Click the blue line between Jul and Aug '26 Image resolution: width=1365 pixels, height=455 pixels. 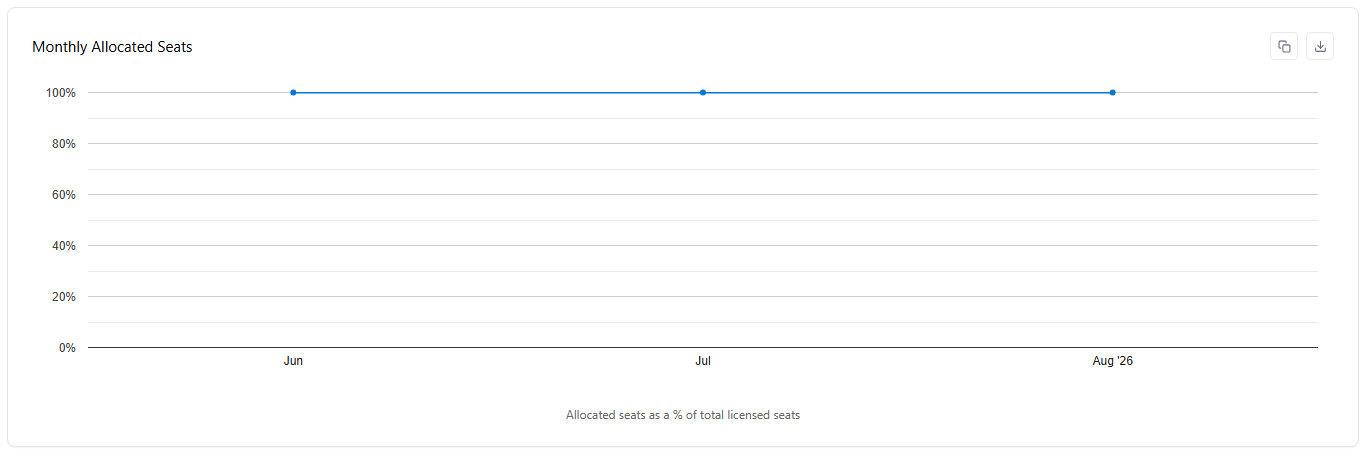[x=908, y=92]
